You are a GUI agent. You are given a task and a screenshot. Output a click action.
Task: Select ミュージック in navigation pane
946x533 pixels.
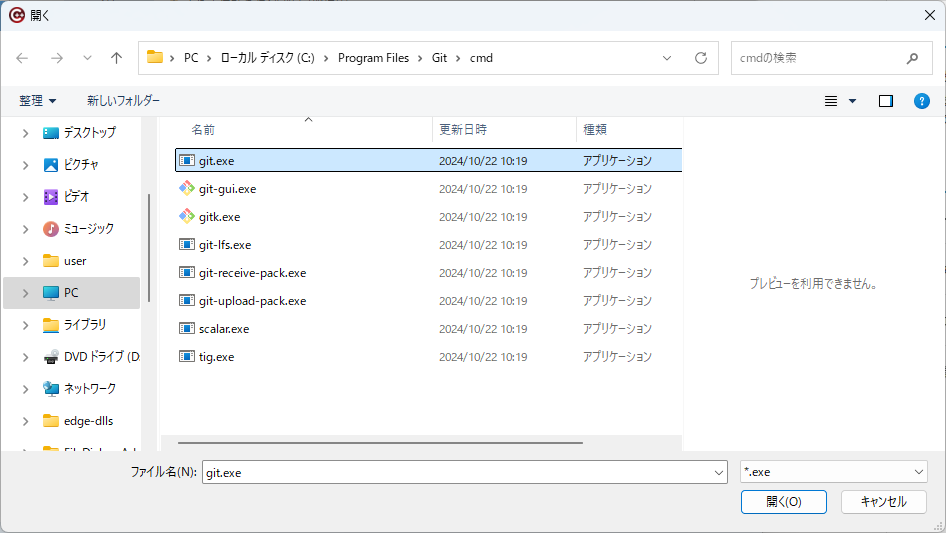tap(89, 229)
